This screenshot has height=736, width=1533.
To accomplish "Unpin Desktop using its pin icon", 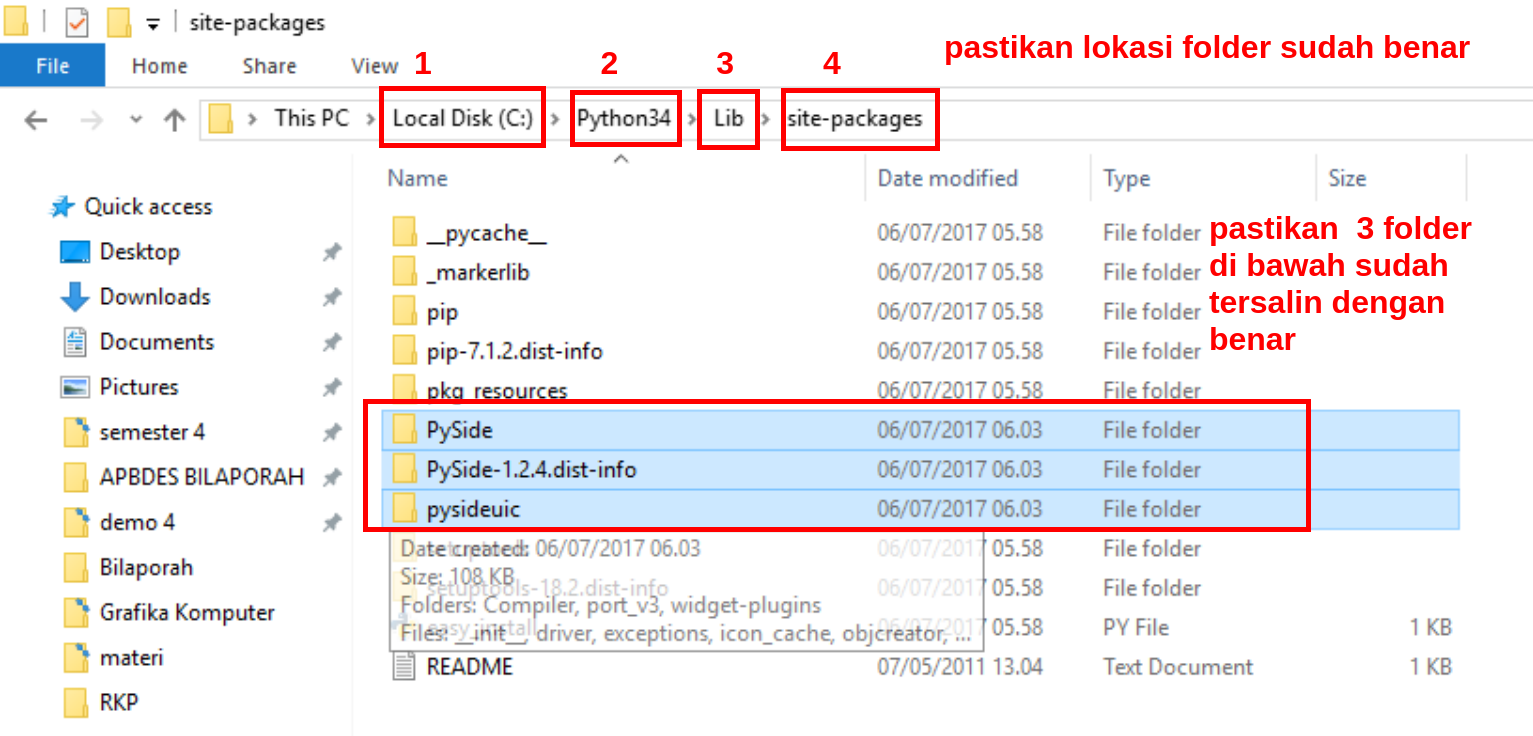I will pyautogui.click(x=332, y=253).
